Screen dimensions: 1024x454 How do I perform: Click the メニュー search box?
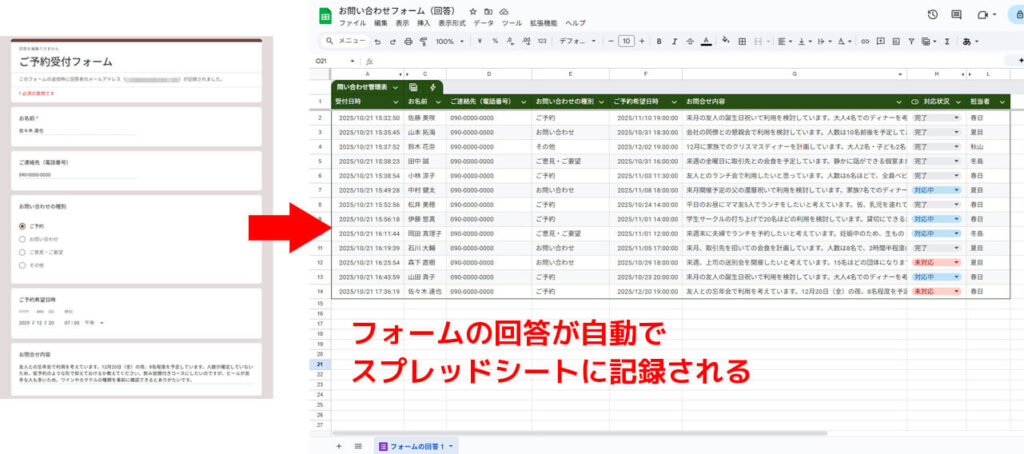pos(346,41)
